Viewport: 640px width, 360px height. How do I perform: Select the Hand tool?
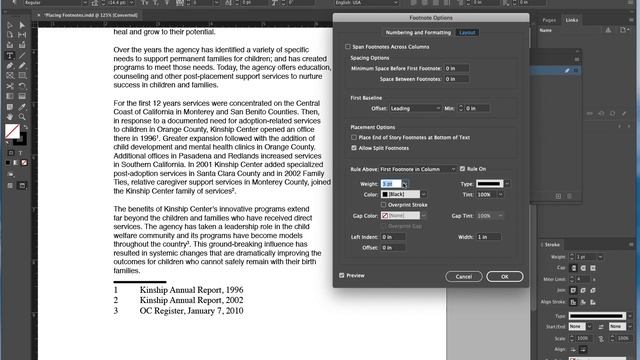point(10,117)
